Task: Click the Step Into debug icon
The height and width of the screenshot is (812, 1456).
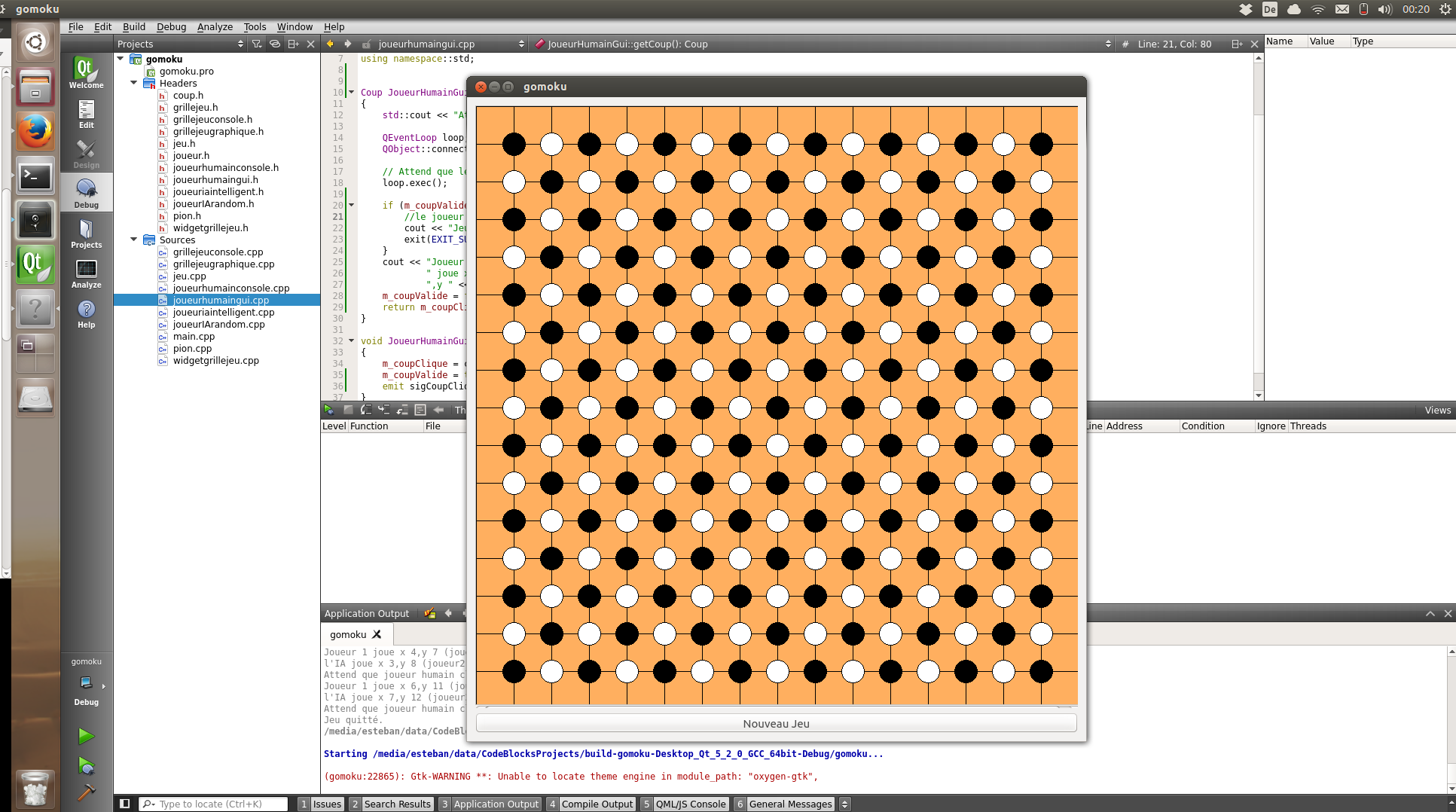Action: click(384, 410)
